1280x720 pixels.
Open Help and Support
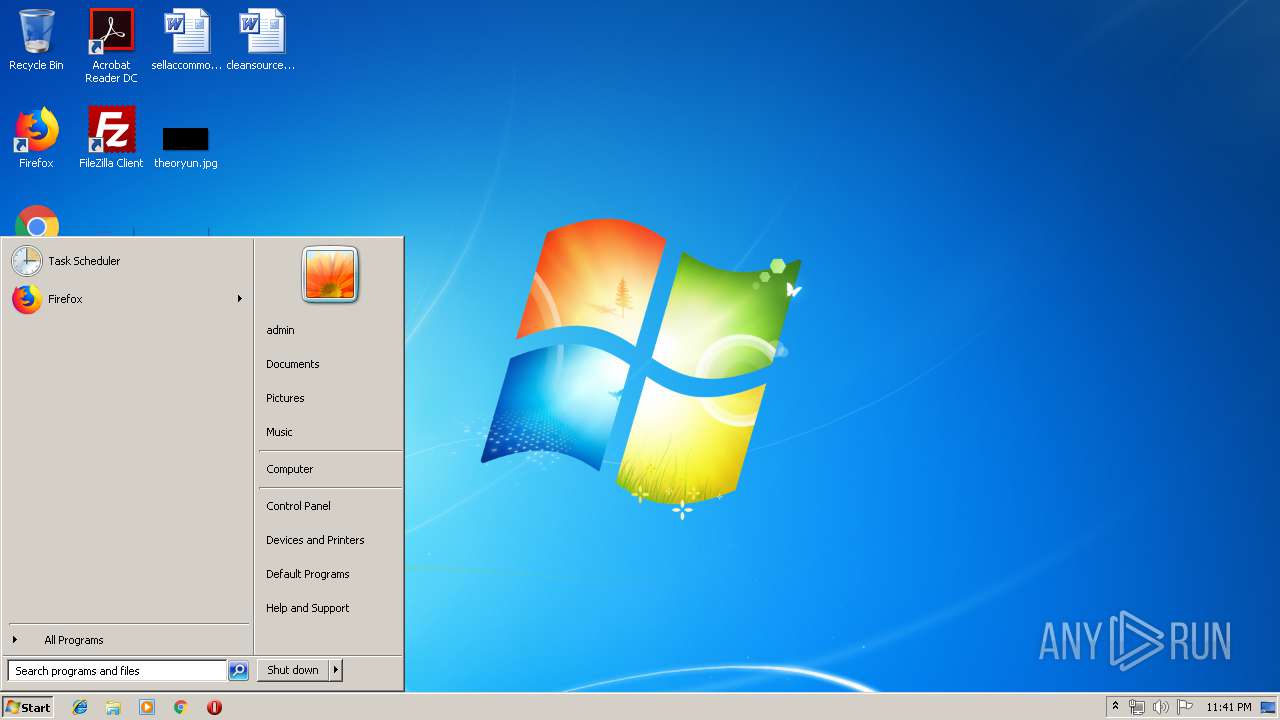click(x=307, y=608)
